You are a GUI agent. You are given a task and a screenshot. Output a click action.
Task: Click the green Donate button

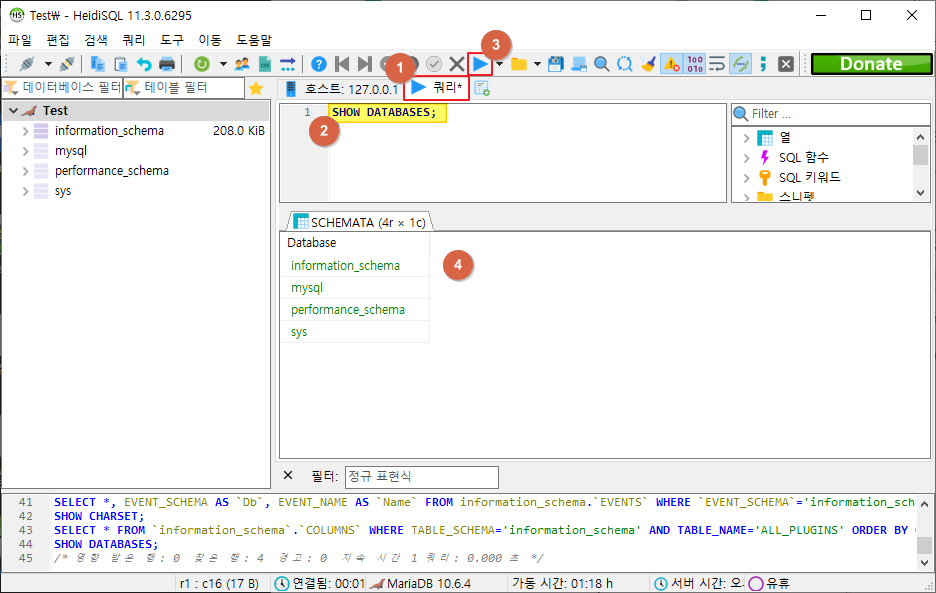[871, 64]
